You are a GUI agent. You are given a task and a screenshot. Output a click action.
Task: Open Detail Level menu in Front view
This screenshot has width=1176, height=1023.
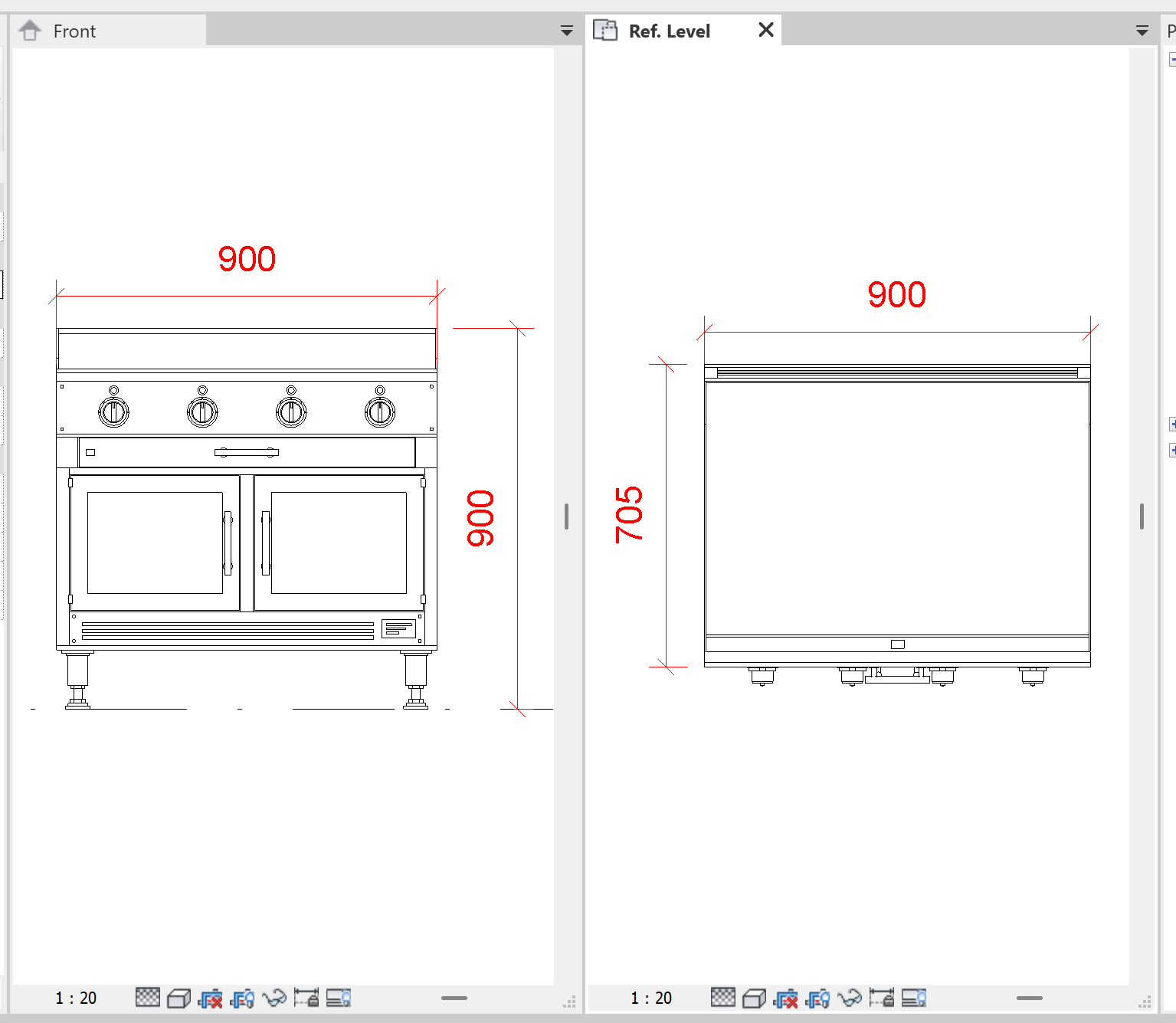pyautogui.click(x=148, y=997)
